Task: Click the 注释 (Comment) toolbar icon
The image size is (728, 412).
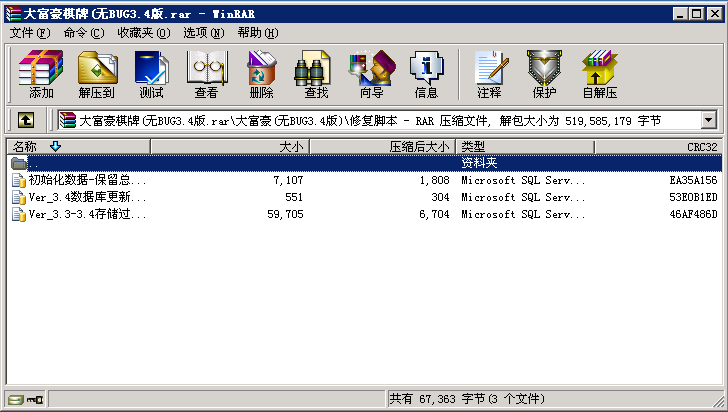Action: (x=489, y=74)
